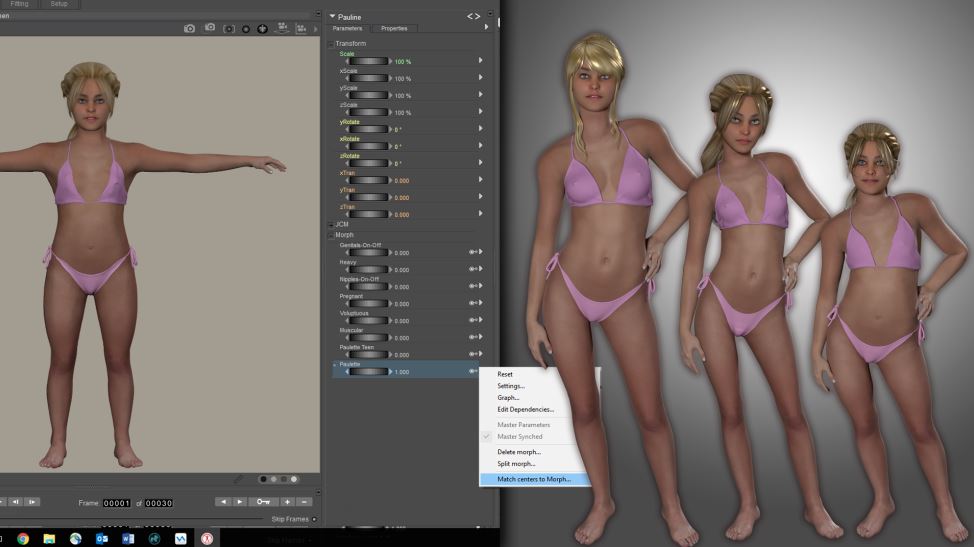This screenshot has height=547, width=974.
Task: Click the light gray display-style dot
Action: (x=274, y=479)
